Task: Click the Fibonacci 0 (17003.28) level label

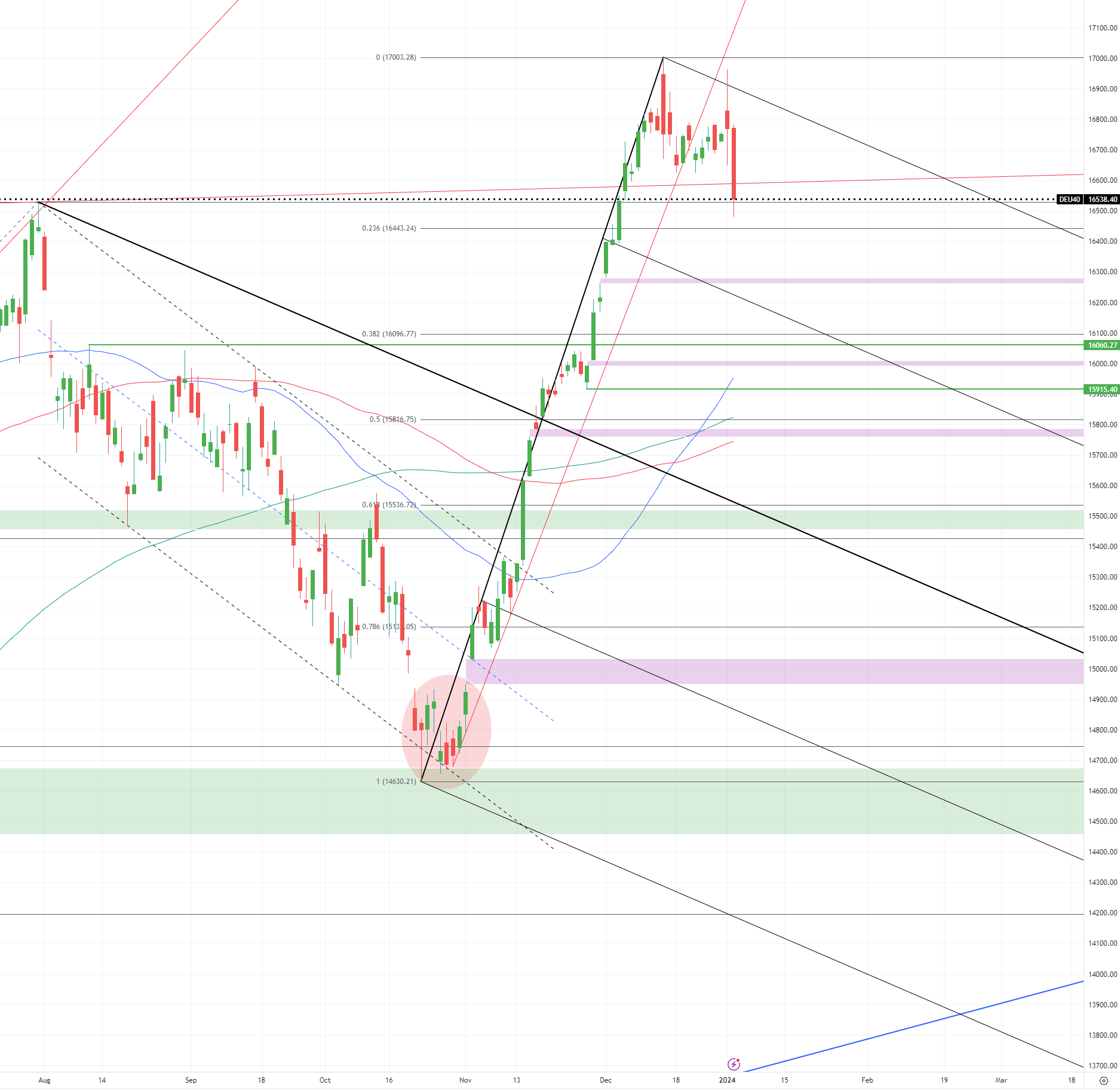Action: click(396, 57)
